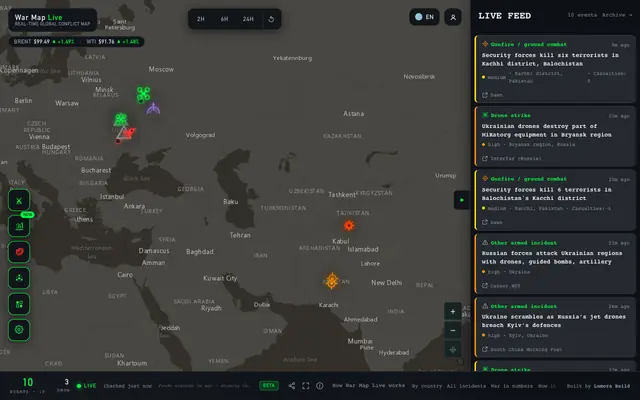Open the By country link
The height and width of the screenshot is (400, 640).
[x=427, y=386]
